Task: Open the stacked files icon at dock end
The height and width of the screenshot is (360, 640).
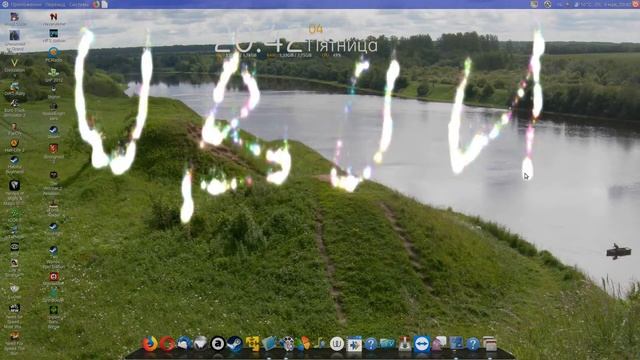Action: pos(489,344)
